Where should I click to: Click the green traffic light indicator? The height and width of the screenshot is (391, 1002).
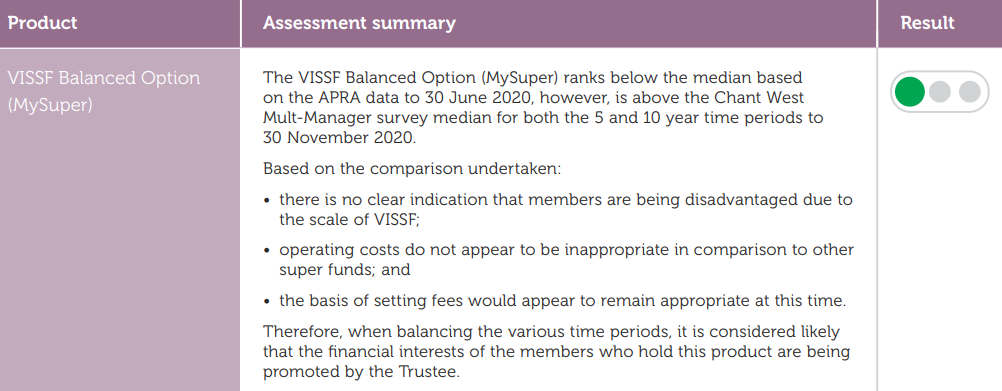click(x=909, y=92)
